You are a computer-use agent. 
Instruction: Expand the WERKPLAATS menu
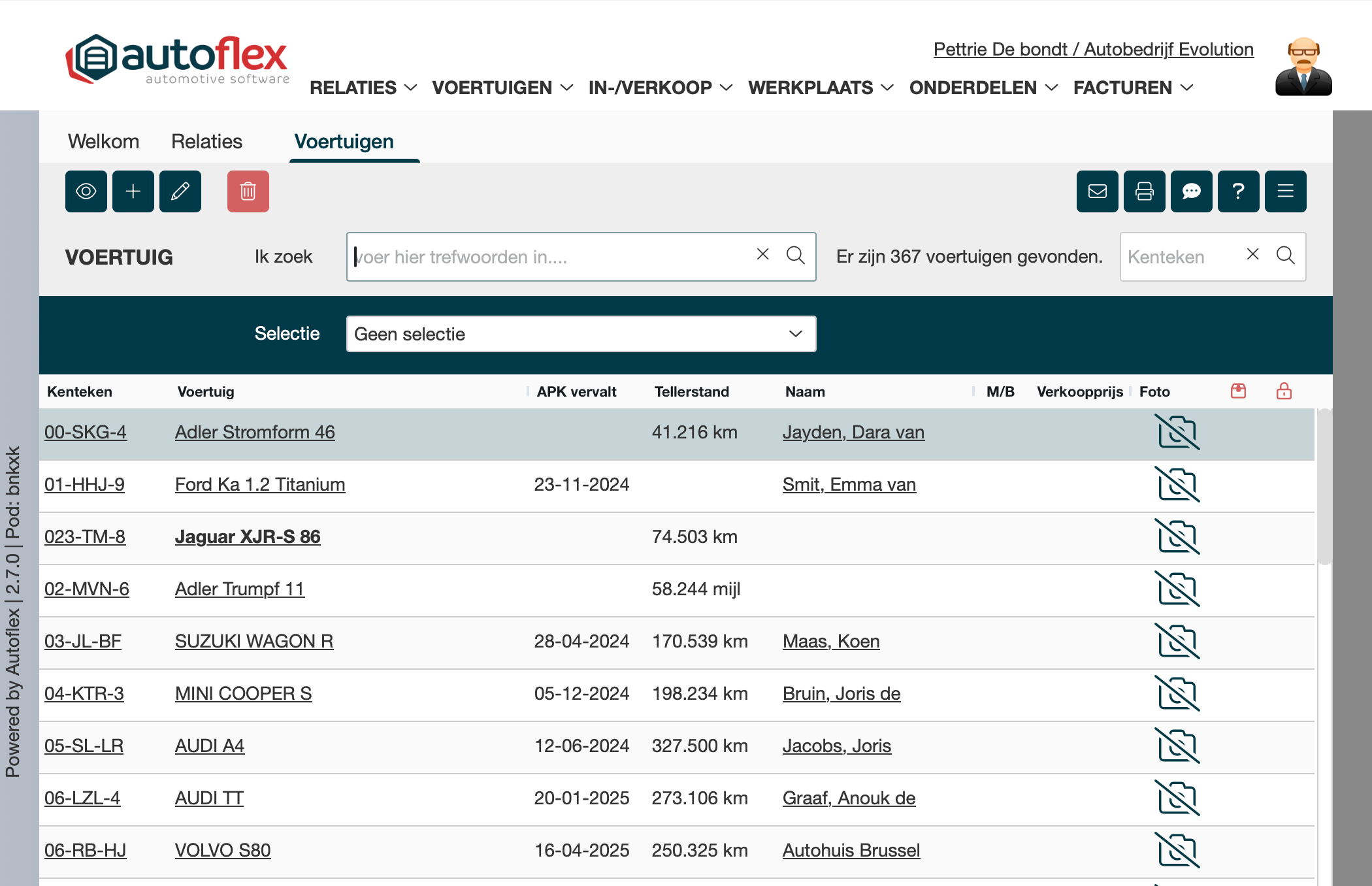tap(820, 88)
